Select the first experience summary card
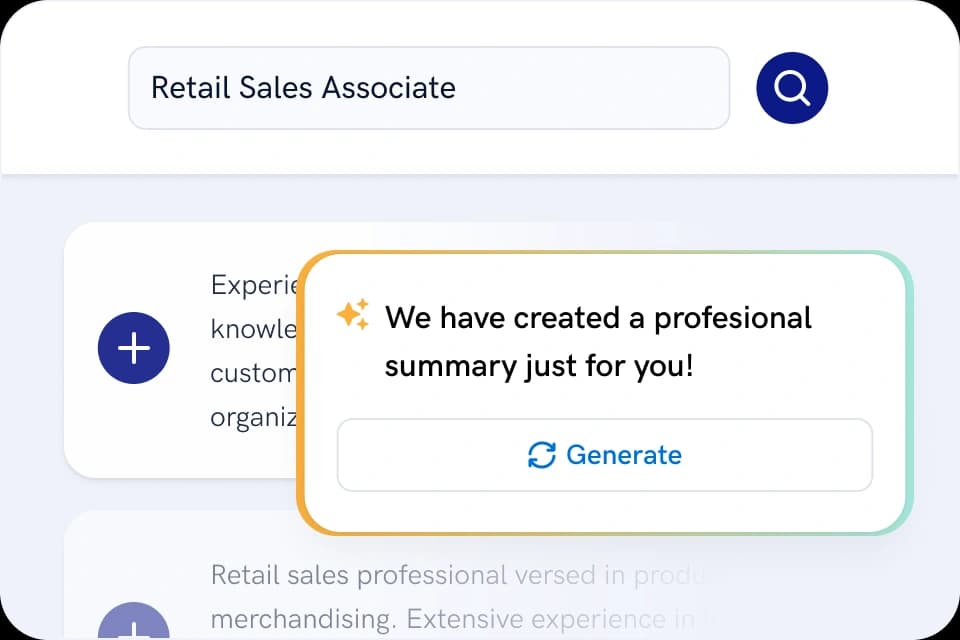Screen dimensions: 960x640 pyautogui.click(x=180, y=348)
